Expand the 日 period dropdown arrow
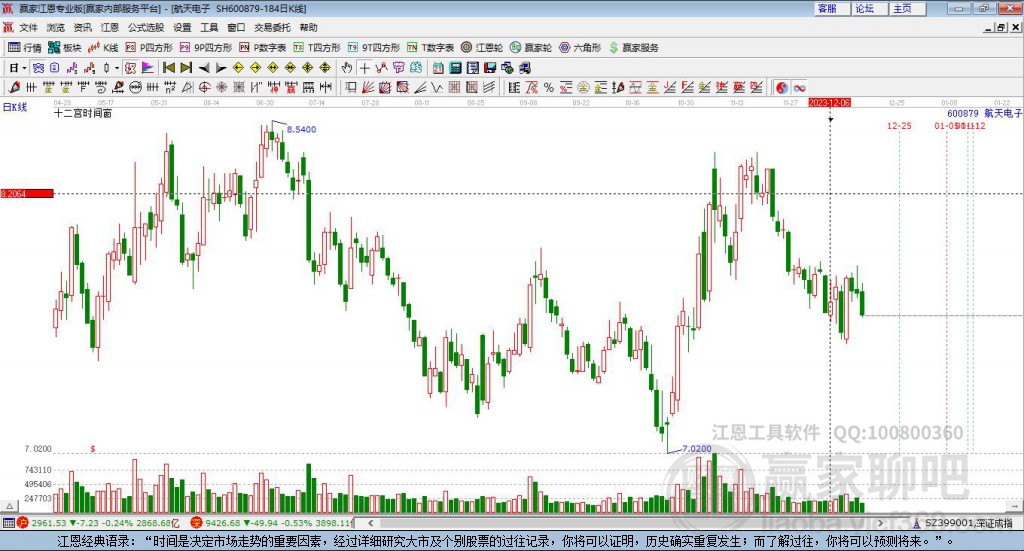 [x=24, y=68]
